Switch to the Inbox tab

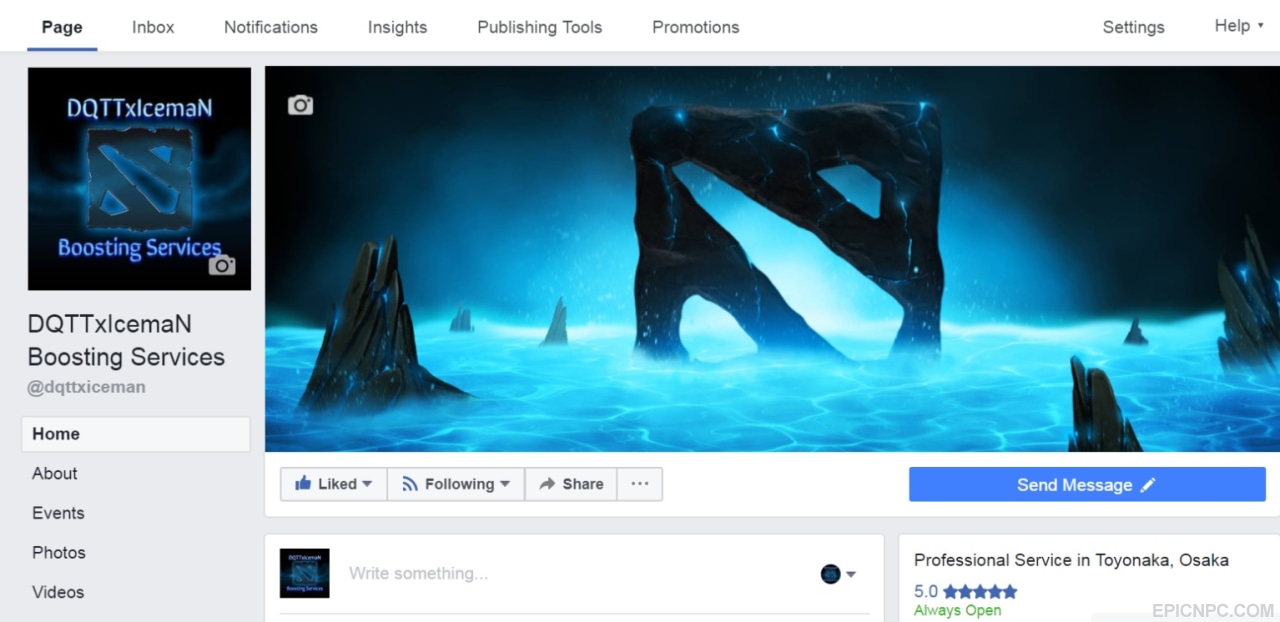(153, 27)
